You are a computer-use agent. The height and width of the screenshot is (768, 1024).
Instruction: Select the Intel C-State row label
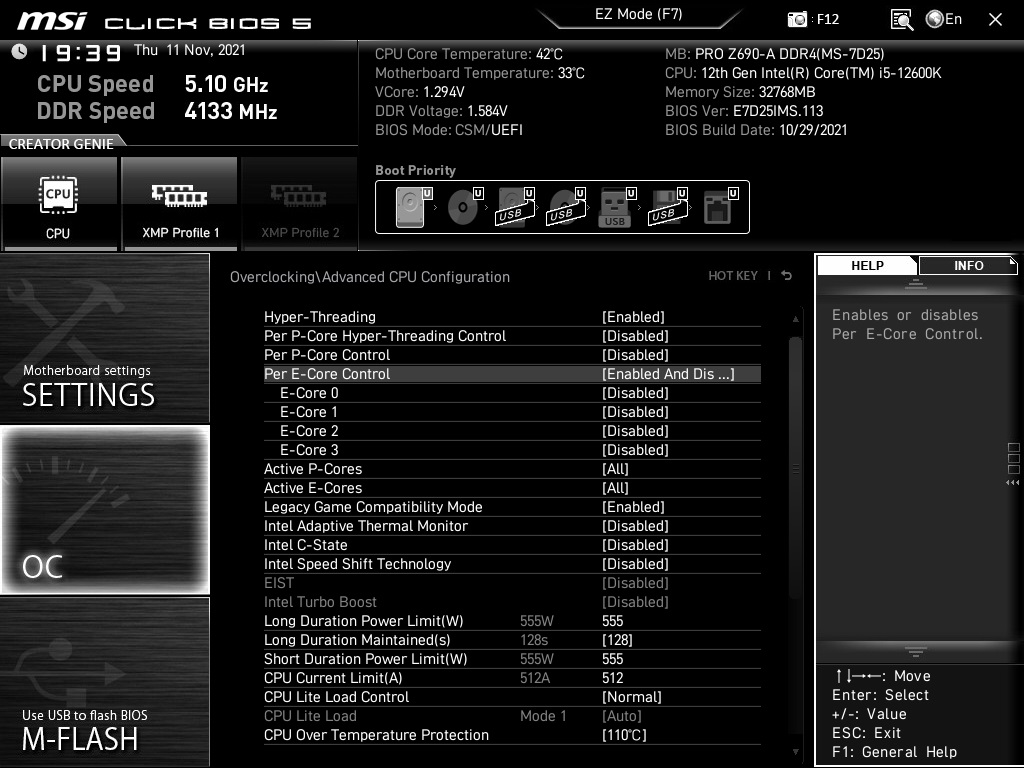coord(305,545)
